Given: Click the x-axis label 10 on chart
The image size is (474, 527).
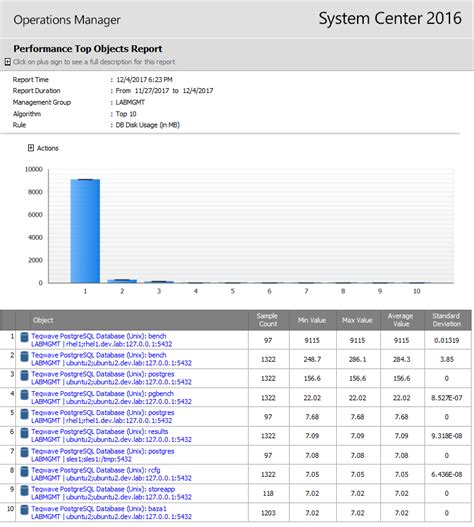Looking at the screenshot, I should pyautogui.click(x=417, y=291).
